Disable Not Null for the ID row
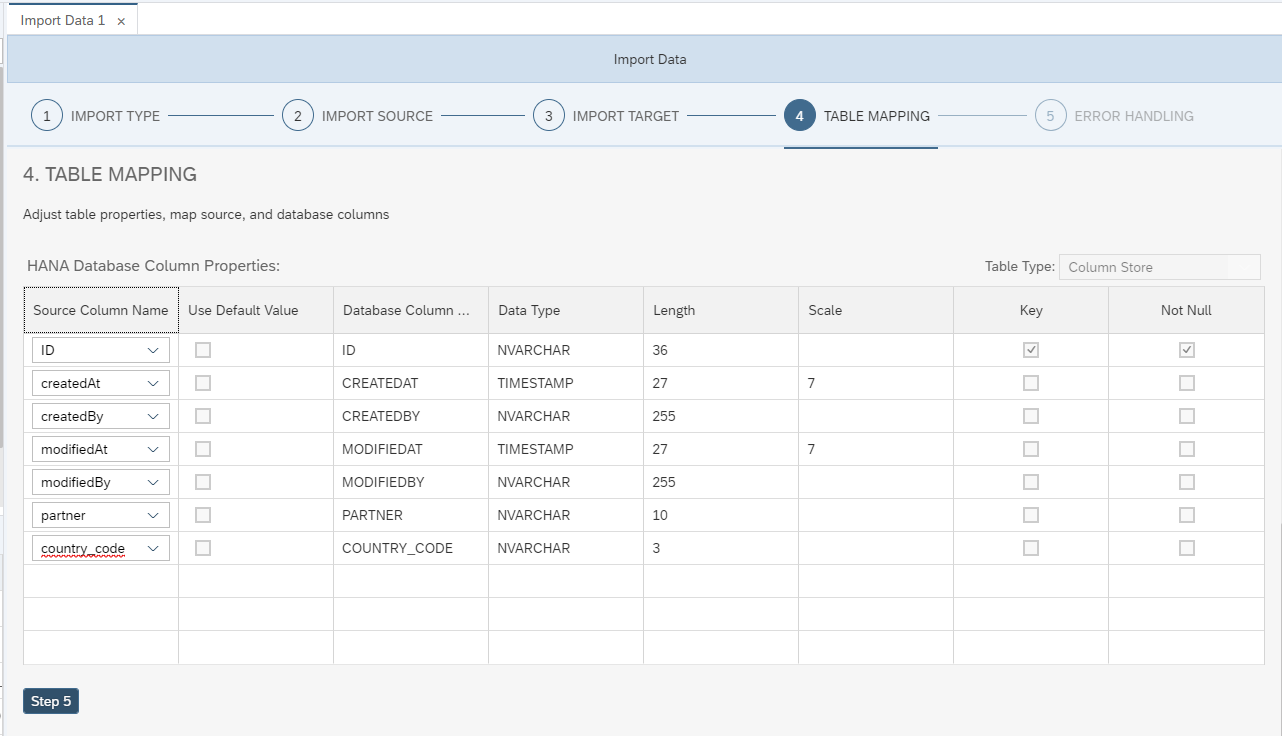Image resolution: width=1282 pixels, height=736 pixels. [x=1186, y=350]
